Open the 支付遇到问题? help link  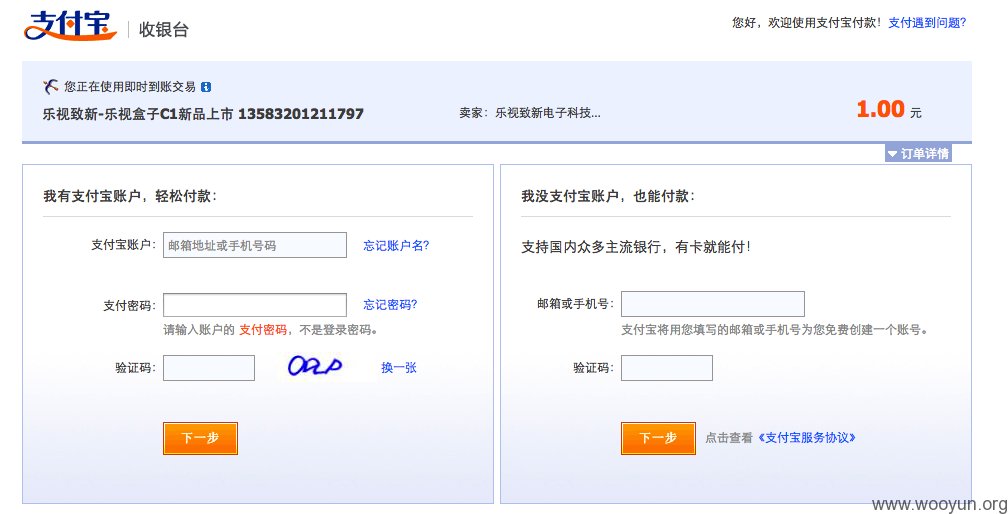927,23
